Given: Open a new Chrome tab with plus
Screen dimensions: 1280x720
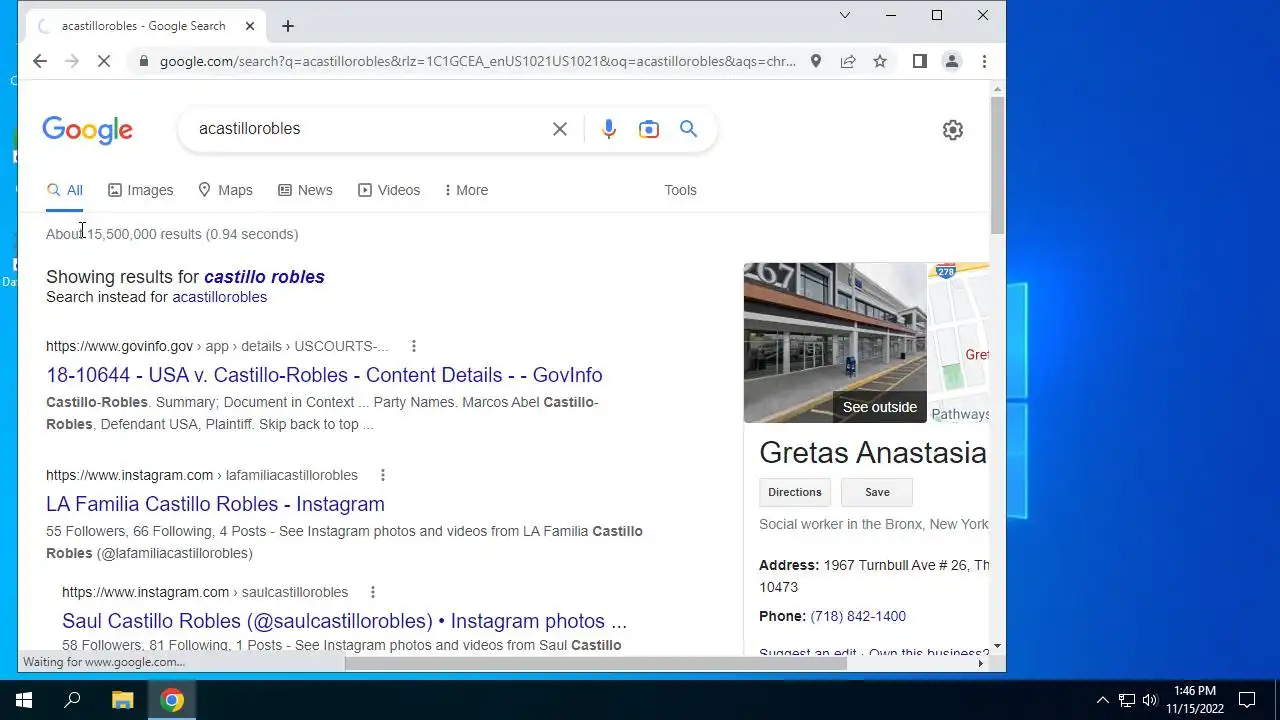Looking at the screenshot, I should [x=288, y=26].
